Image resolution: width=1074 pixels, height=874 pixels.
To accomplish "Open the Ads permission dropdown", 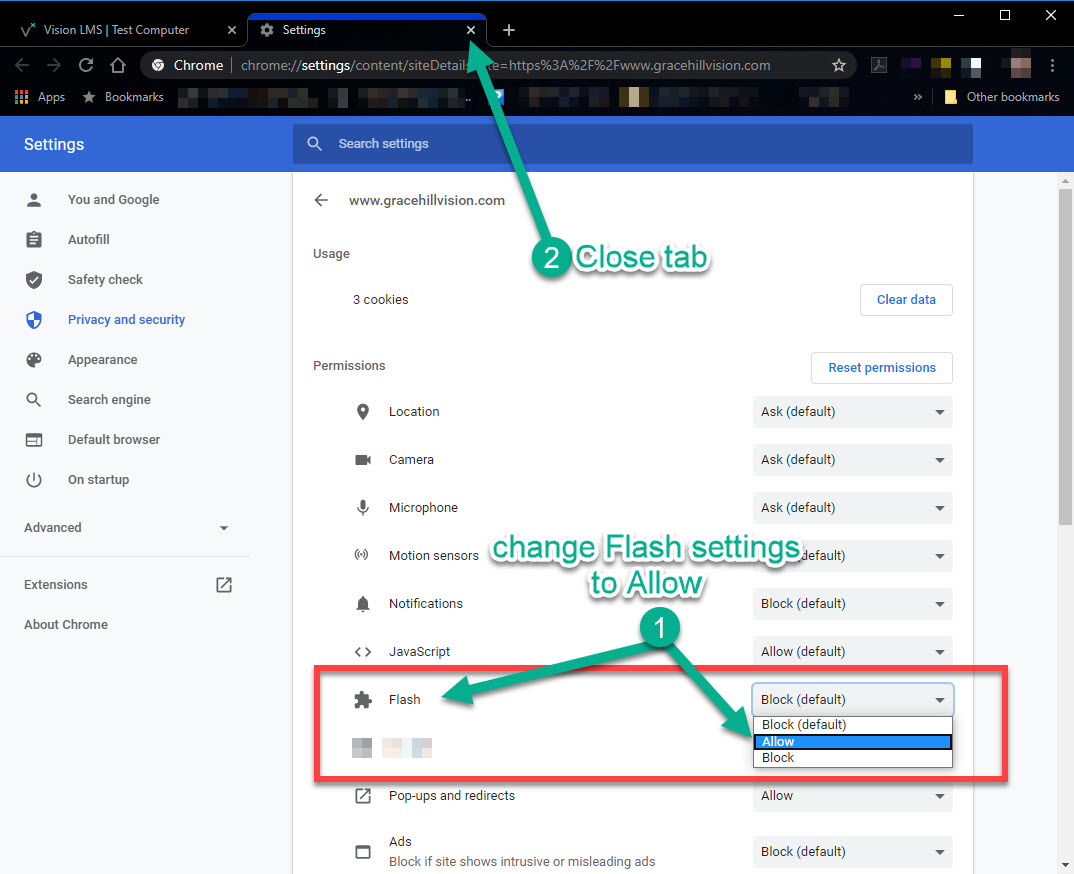I will tap(852, 851).
